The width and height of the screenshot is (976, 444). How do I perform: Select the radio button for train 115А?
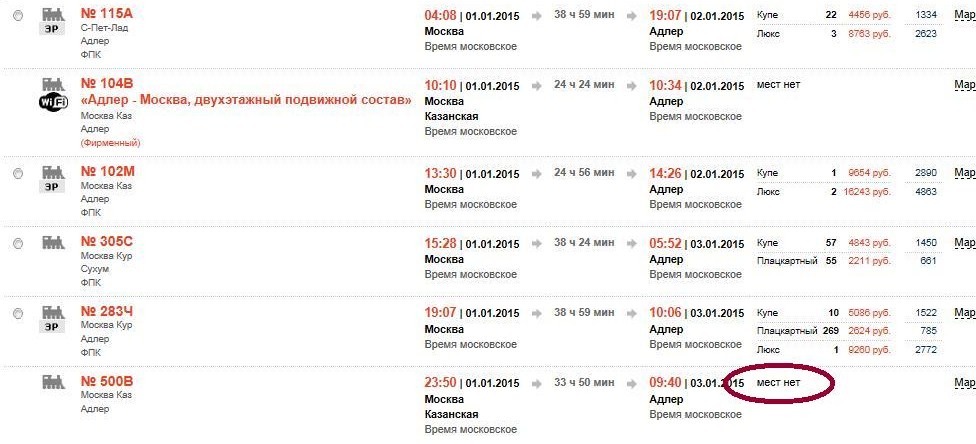click(18, 17)
